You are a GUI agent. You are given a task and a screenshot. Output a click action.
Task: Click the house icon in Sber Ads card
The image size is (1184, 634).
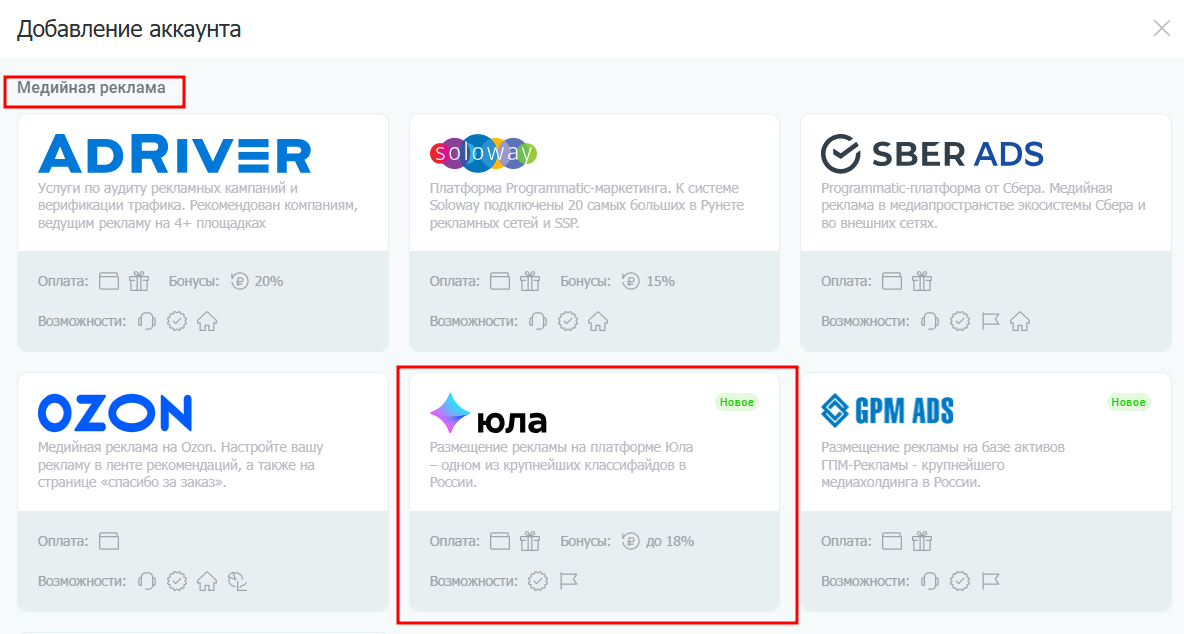[x=1020, y=322]
